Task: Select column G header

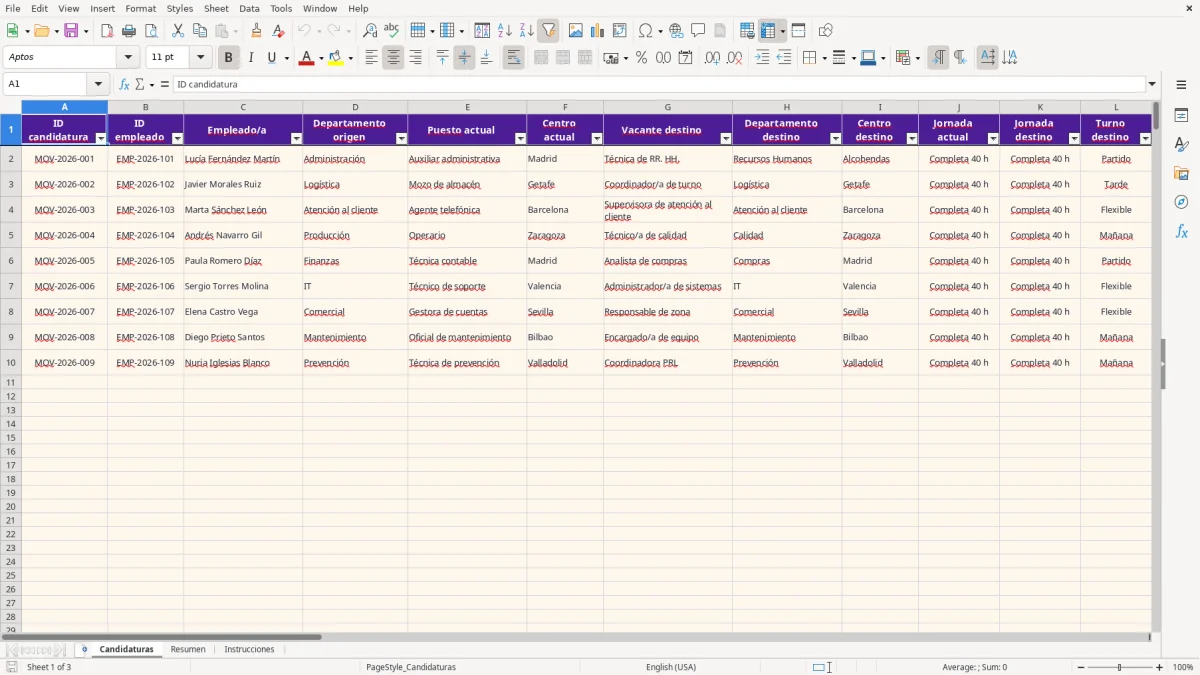Action: [668, 107]
